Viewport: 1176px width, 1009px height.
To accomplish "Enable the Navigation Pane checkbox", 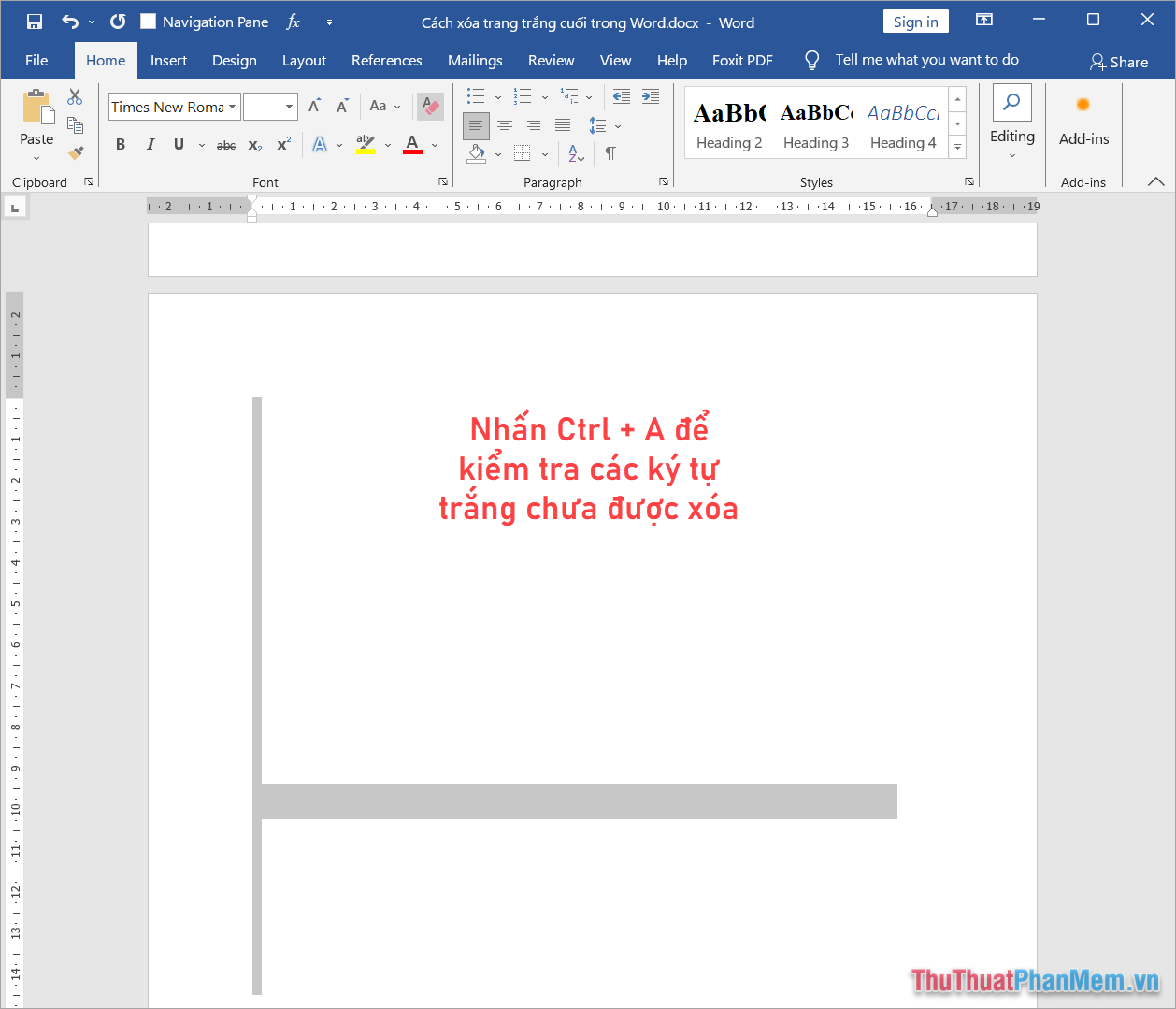I will pos(147,21).
